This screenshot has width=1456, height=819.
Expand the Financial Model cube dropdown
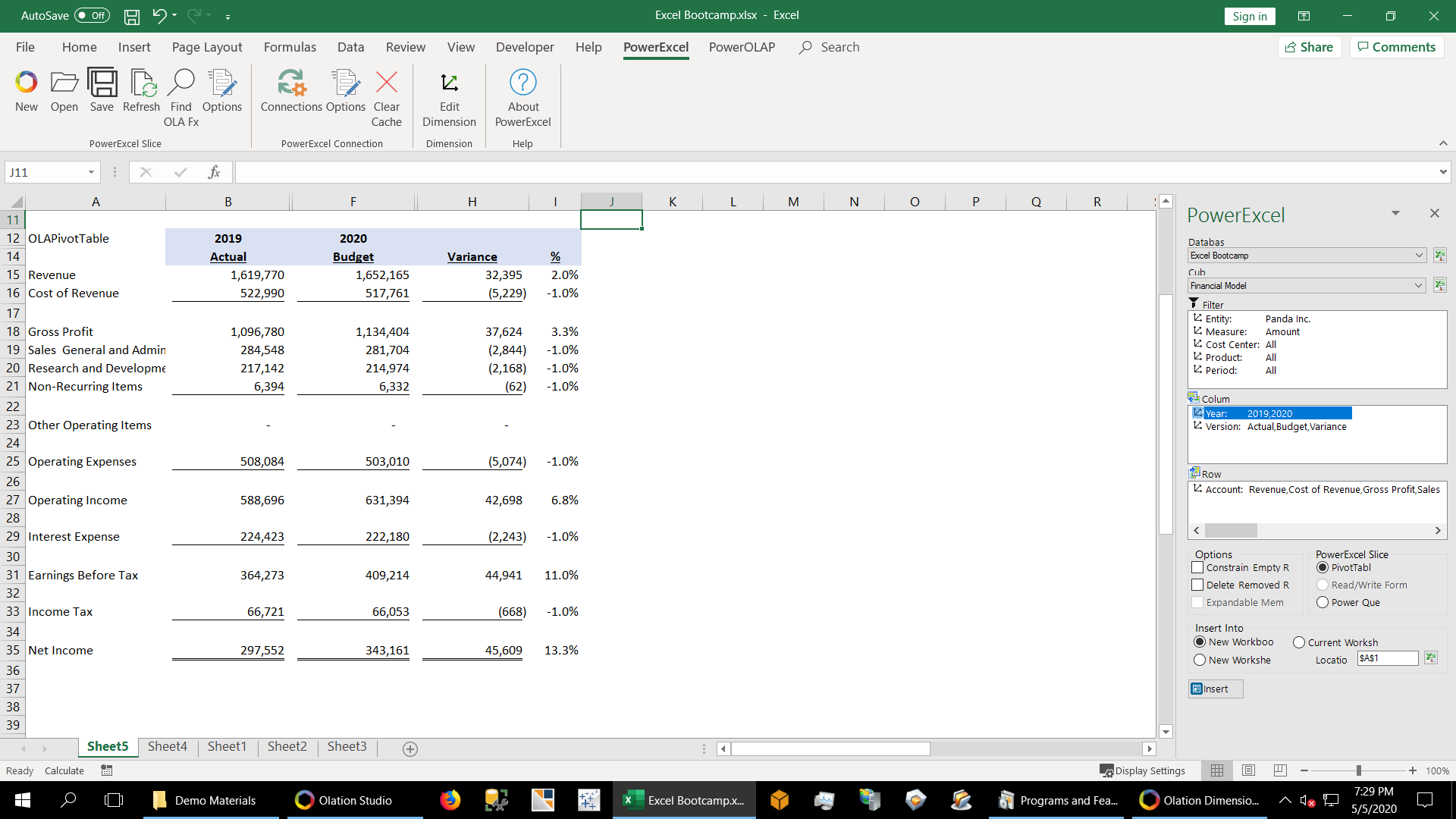coord(1419,286)
